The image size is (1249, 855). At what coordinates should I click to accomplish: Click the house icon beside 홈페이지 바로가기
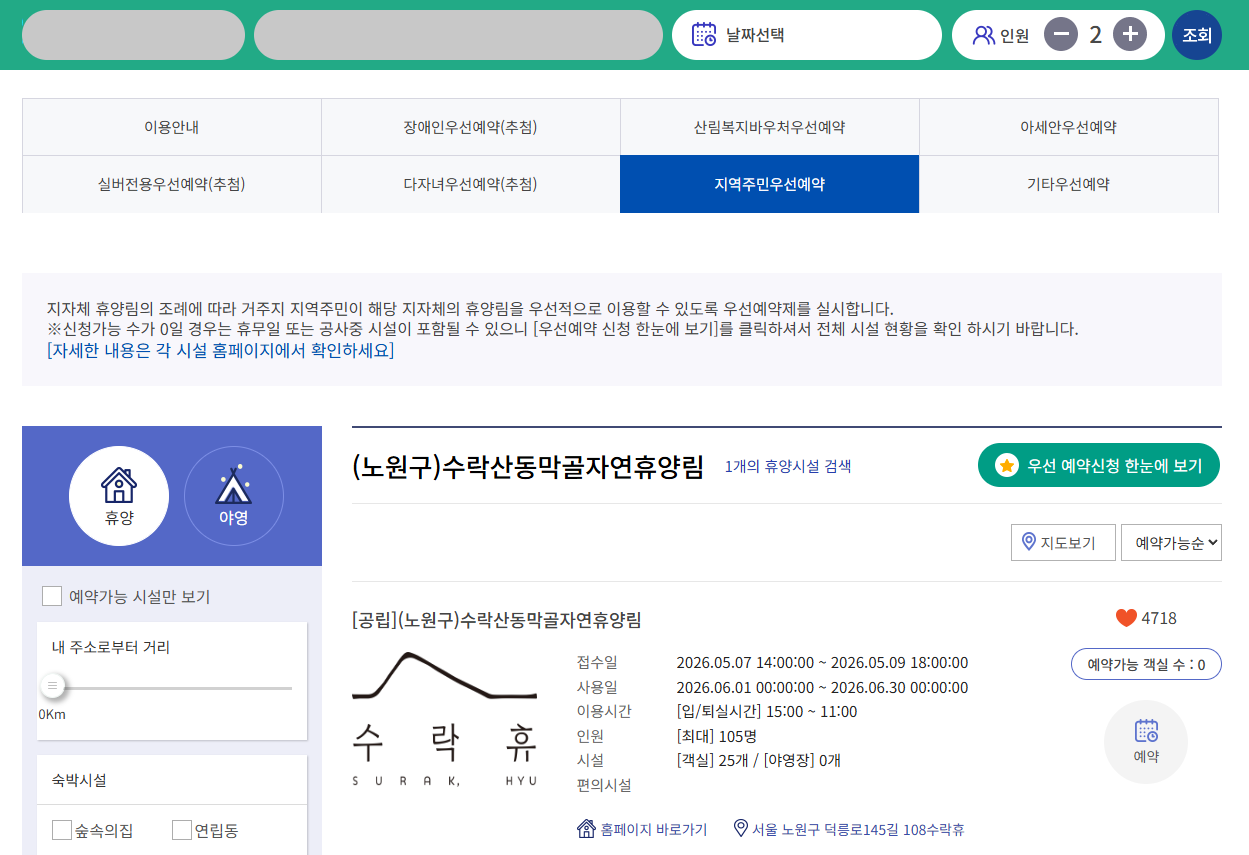[x=587, y=828]
